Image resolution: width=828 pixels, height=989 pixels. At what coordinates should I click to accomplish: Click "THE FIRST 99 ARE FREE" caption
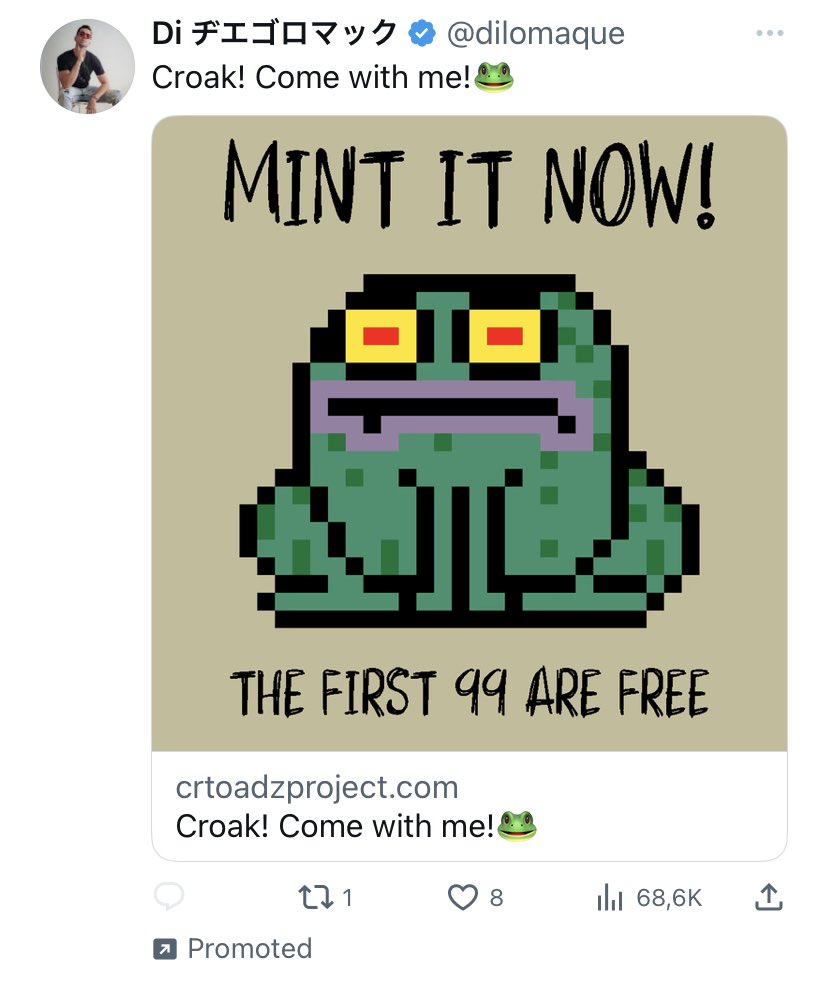(469, 693)
